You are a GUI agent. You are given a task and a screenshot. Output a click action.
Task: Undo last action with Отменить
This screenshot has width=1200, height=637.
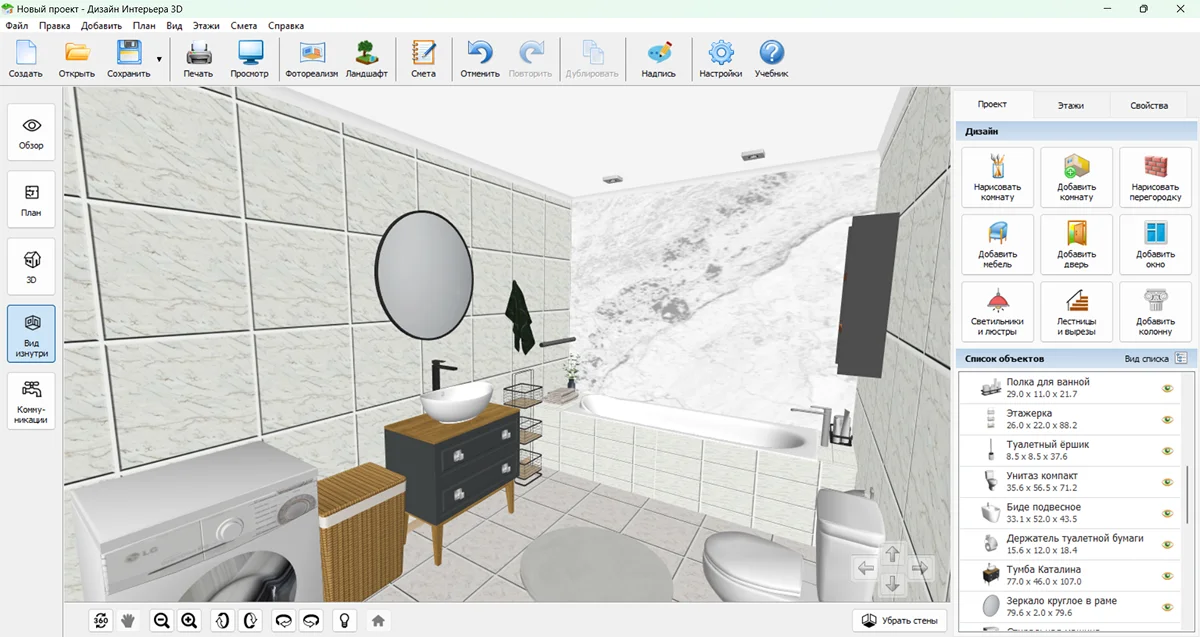(x=480, y=59)
